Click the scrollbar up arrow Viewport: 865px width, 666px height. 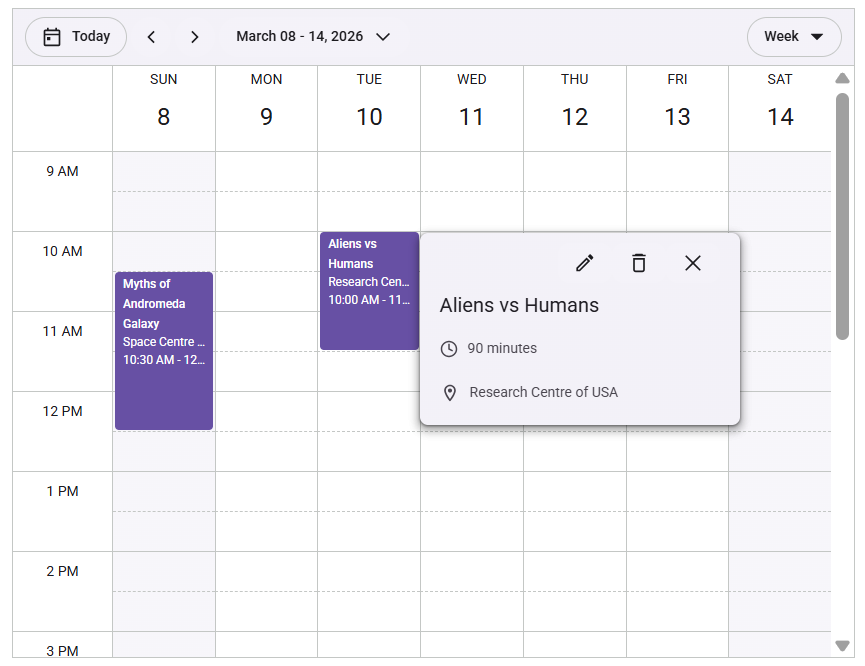coord(843,77)
